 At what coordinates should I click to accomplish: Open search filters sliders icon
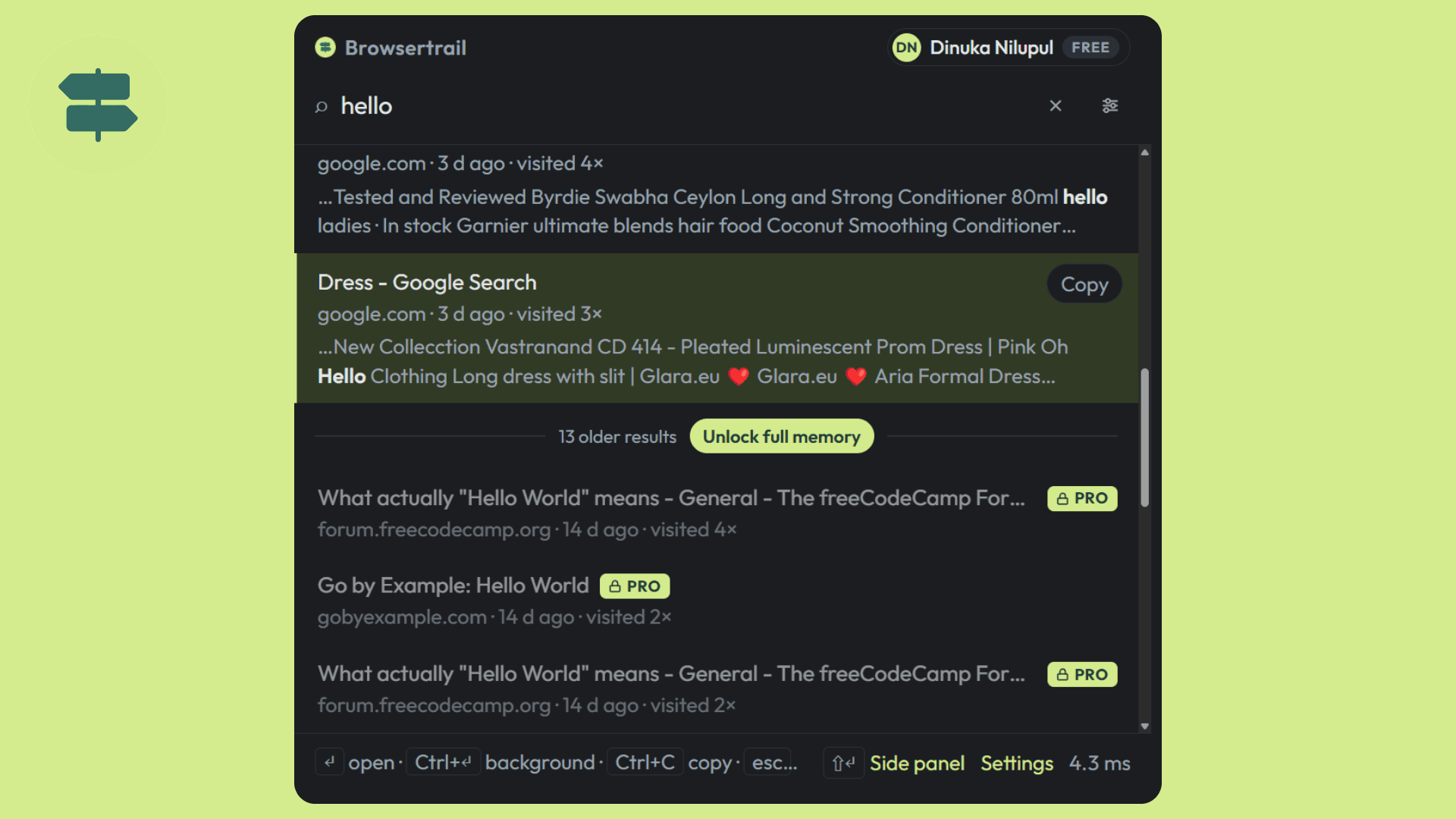pyautogui.click(x=1110, y=105)
